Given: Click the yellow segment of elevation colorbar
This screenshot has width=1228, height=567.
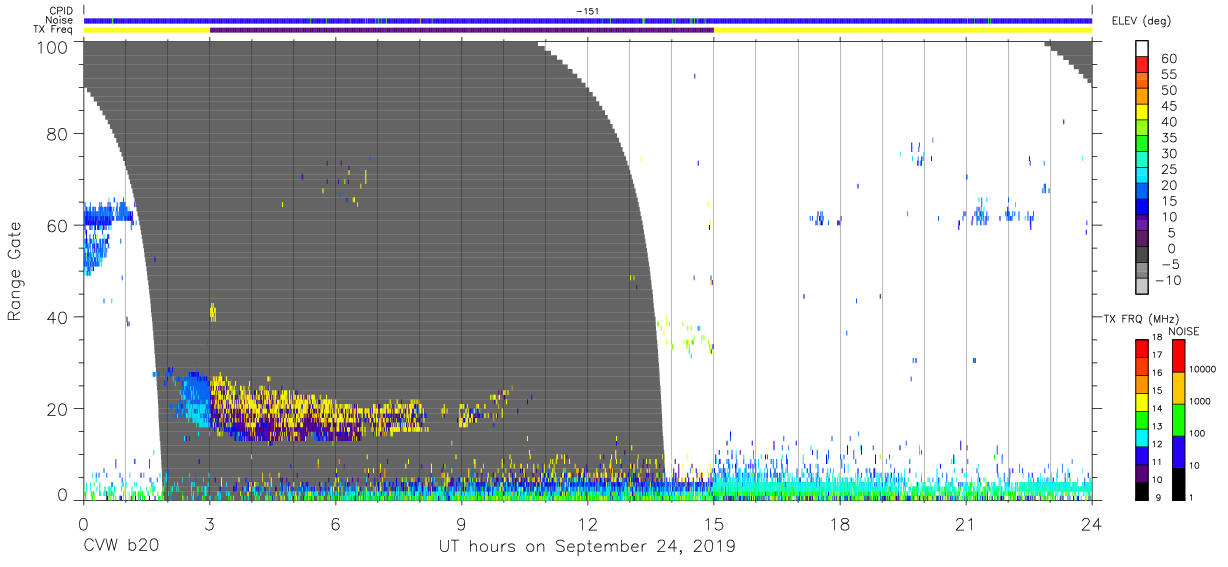Looking at the screenshot, I should point(1142,111).
